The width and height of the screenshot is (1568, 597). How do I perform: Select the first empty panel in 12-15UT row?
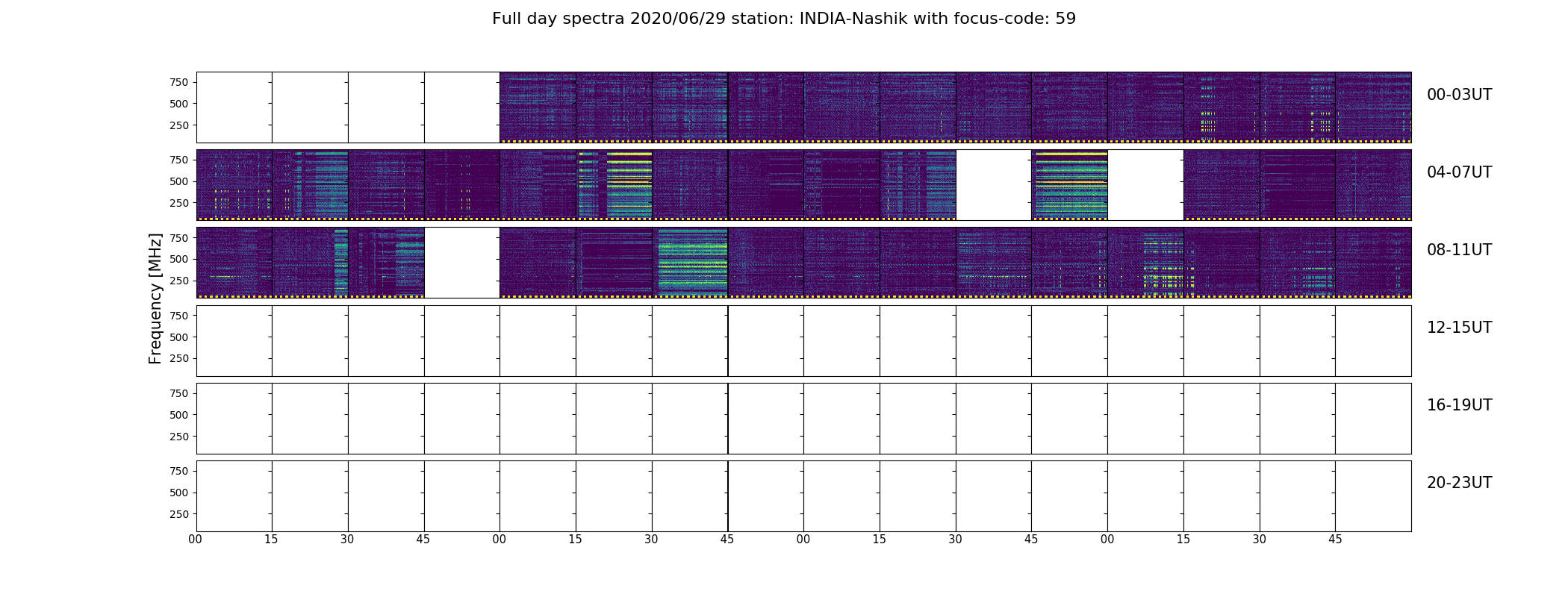tap(234, 340)
